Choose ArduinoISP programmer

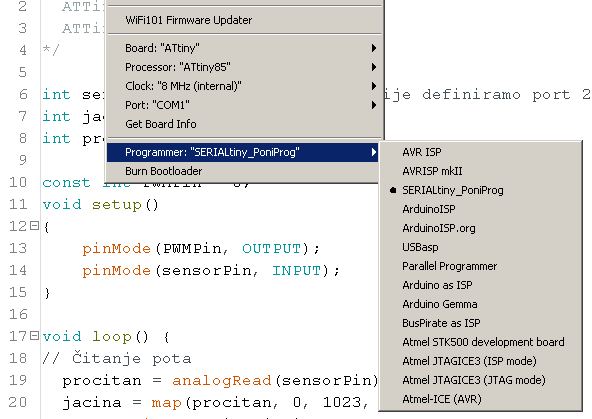pos(481,209)
